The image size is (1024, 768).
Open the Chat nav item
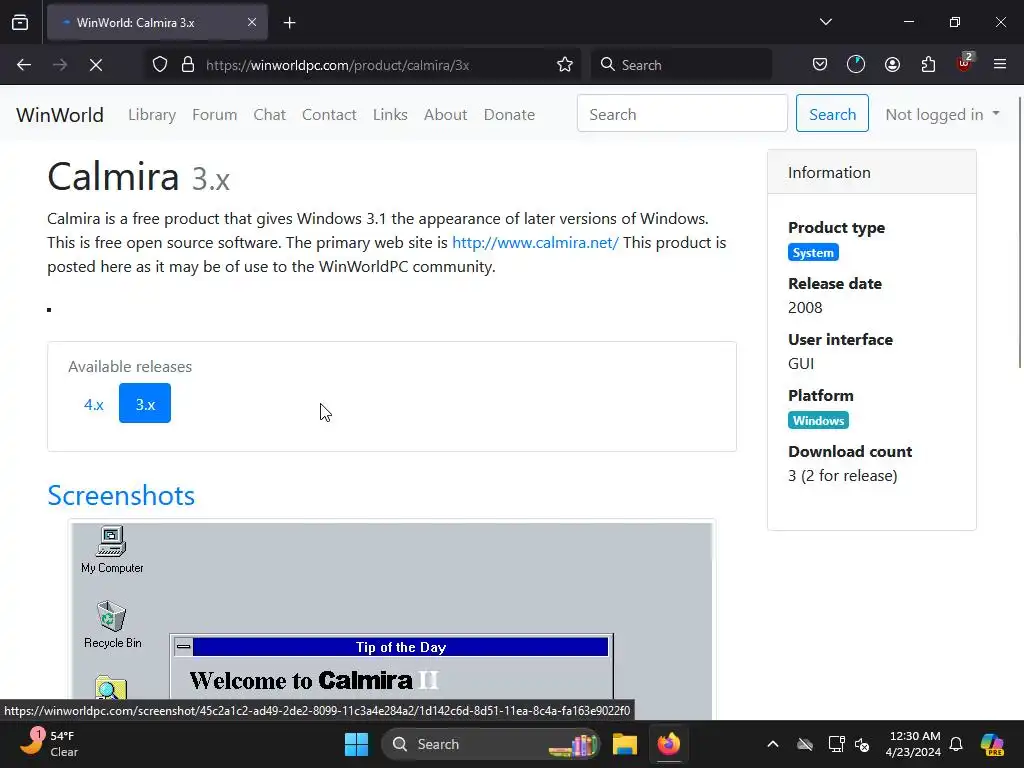pos(270,115)
